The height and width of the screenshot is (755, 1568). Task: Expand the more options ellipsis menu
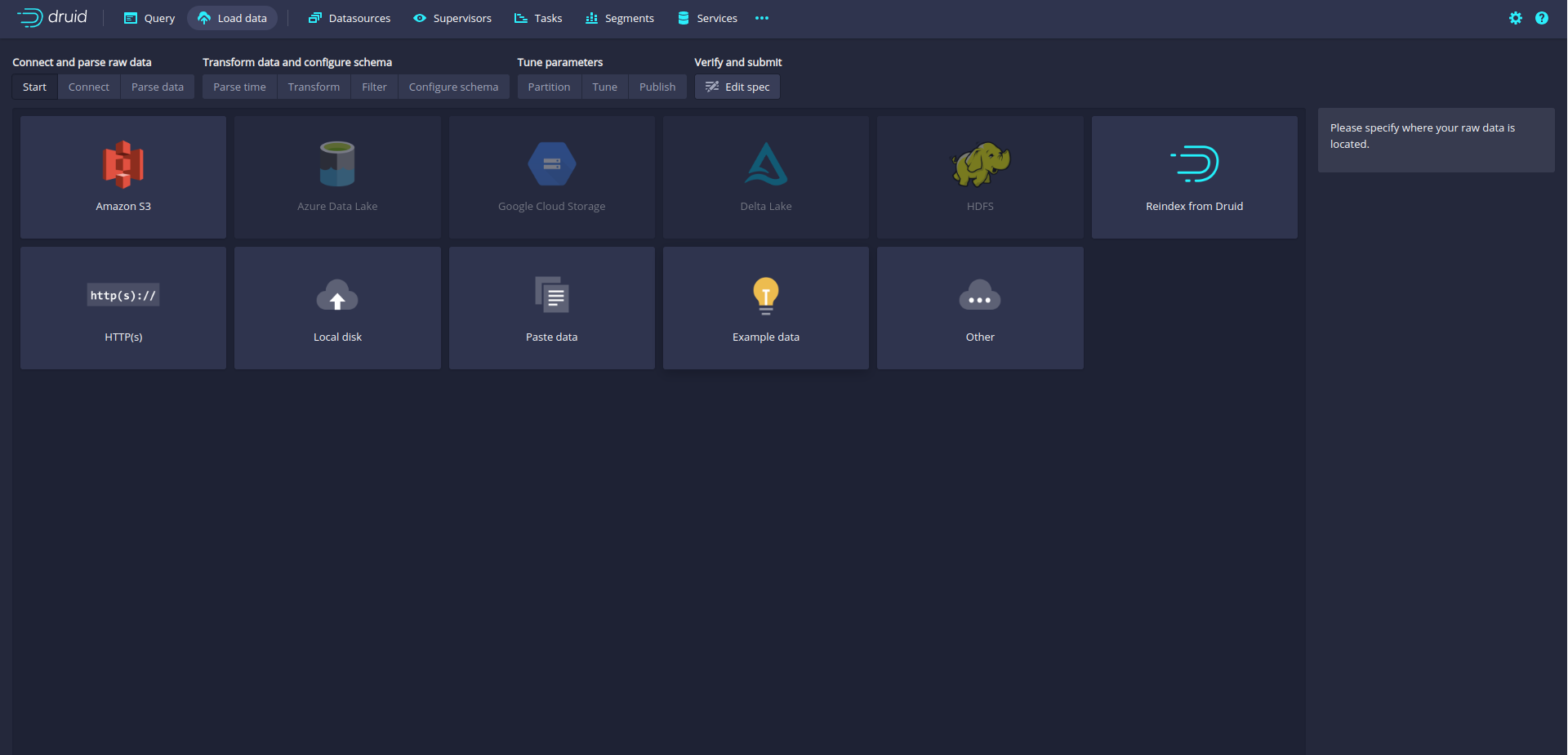pos(762,18)
